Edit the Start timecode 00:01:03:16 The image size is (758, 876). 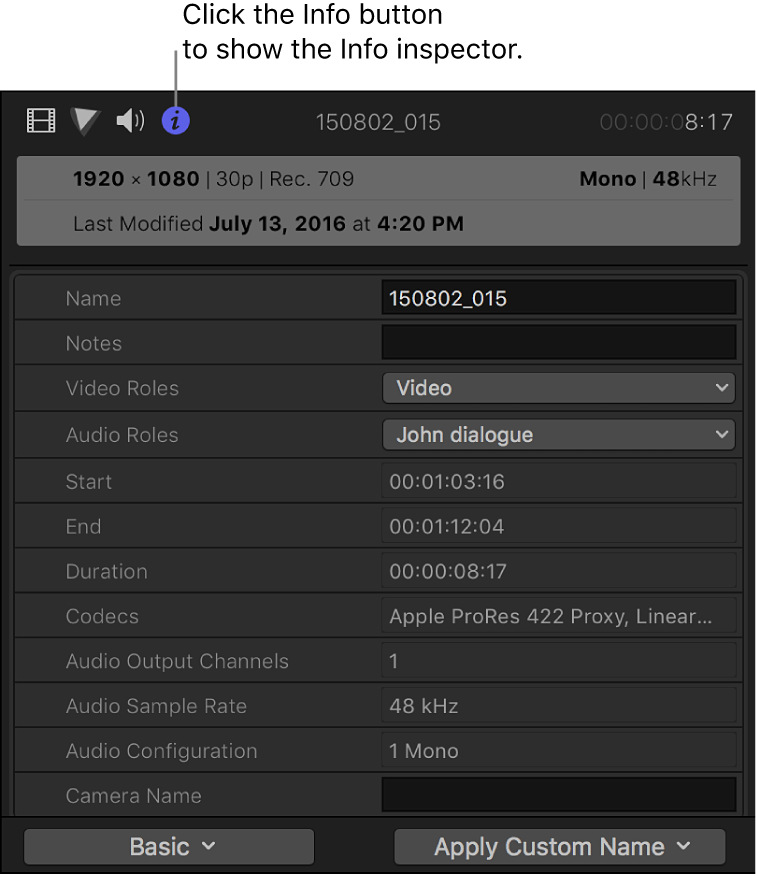tap(558, 481)
